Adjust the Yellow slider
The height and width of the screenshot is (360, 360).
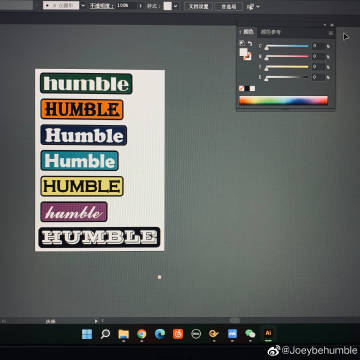tap(287, 67)
